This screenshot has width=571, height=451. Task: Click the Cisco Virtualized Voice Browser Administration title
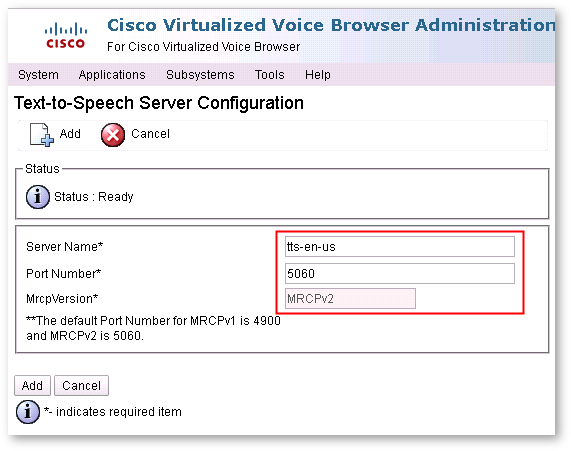331,25
